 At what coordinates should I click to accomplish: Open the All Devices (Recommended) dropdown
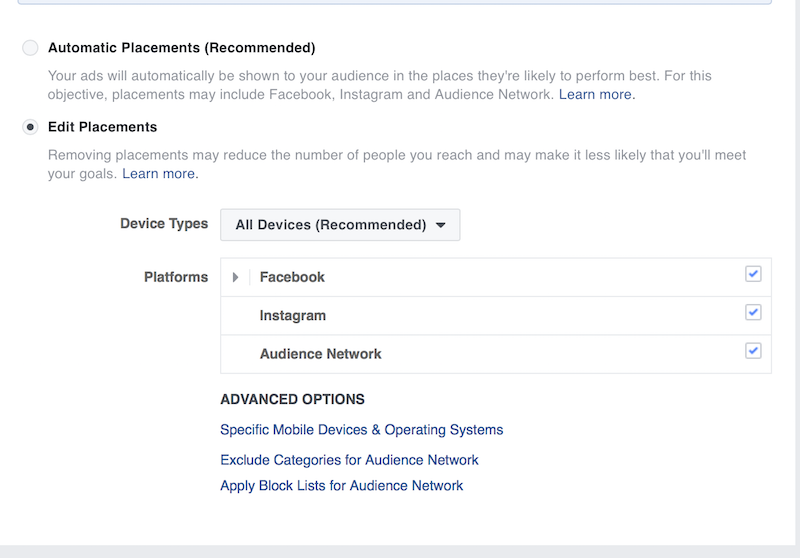pyautogui.click(x=340, y=225)
